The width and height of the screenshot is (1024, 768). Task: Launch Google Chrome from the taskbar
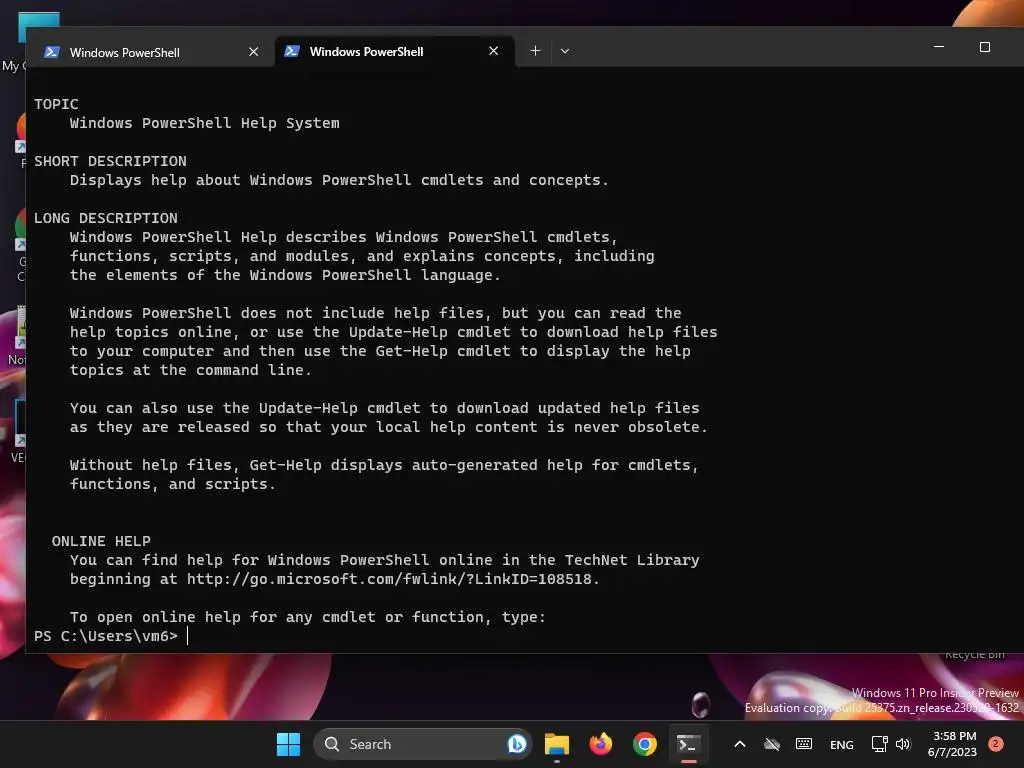click(x=645, y=744)
